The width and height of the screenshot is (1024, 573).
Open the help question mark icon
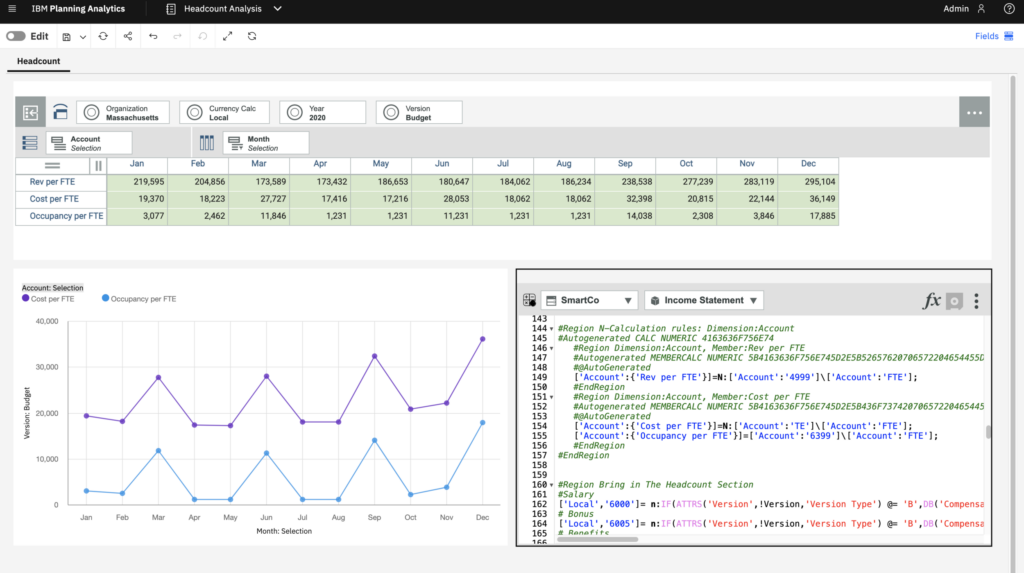pyautogui.click(x=1009, y=9)
